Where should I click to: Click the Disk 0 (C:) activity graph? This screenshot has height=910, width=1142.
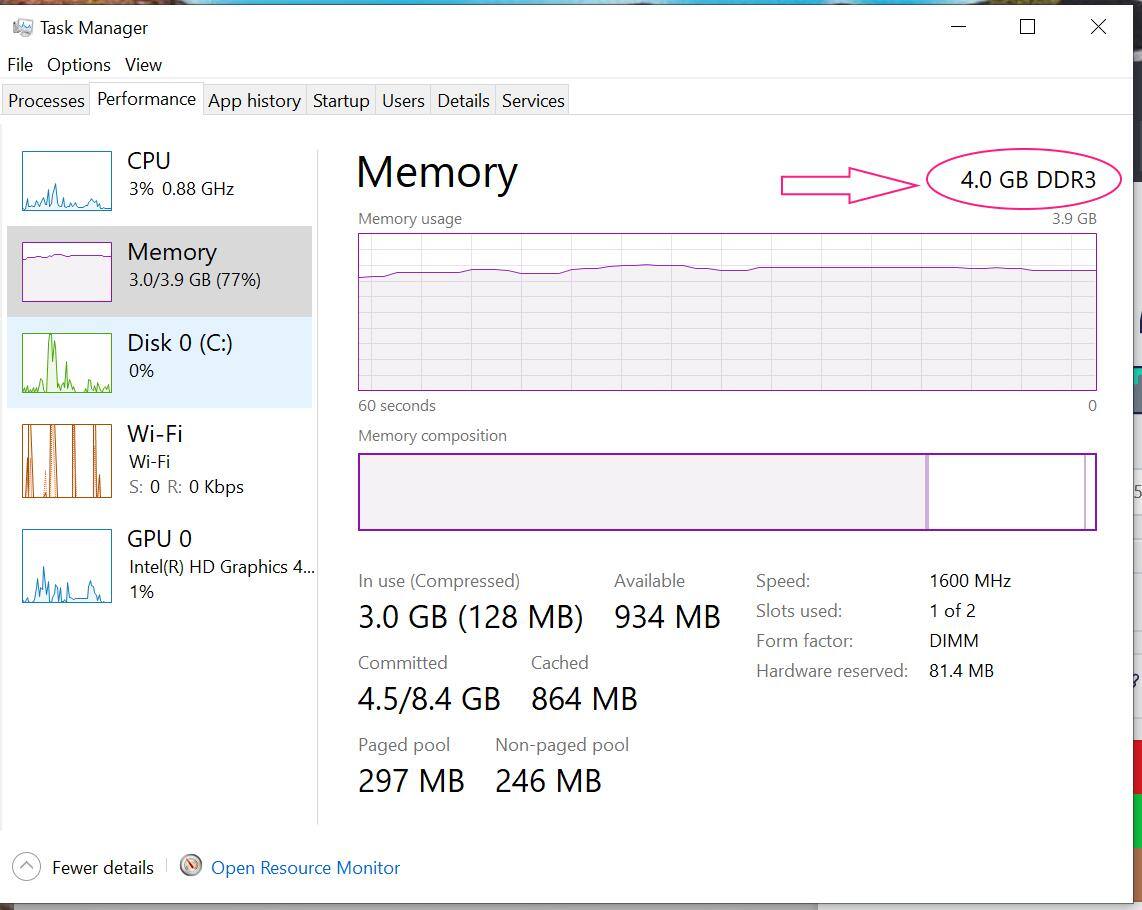(67, 363)
